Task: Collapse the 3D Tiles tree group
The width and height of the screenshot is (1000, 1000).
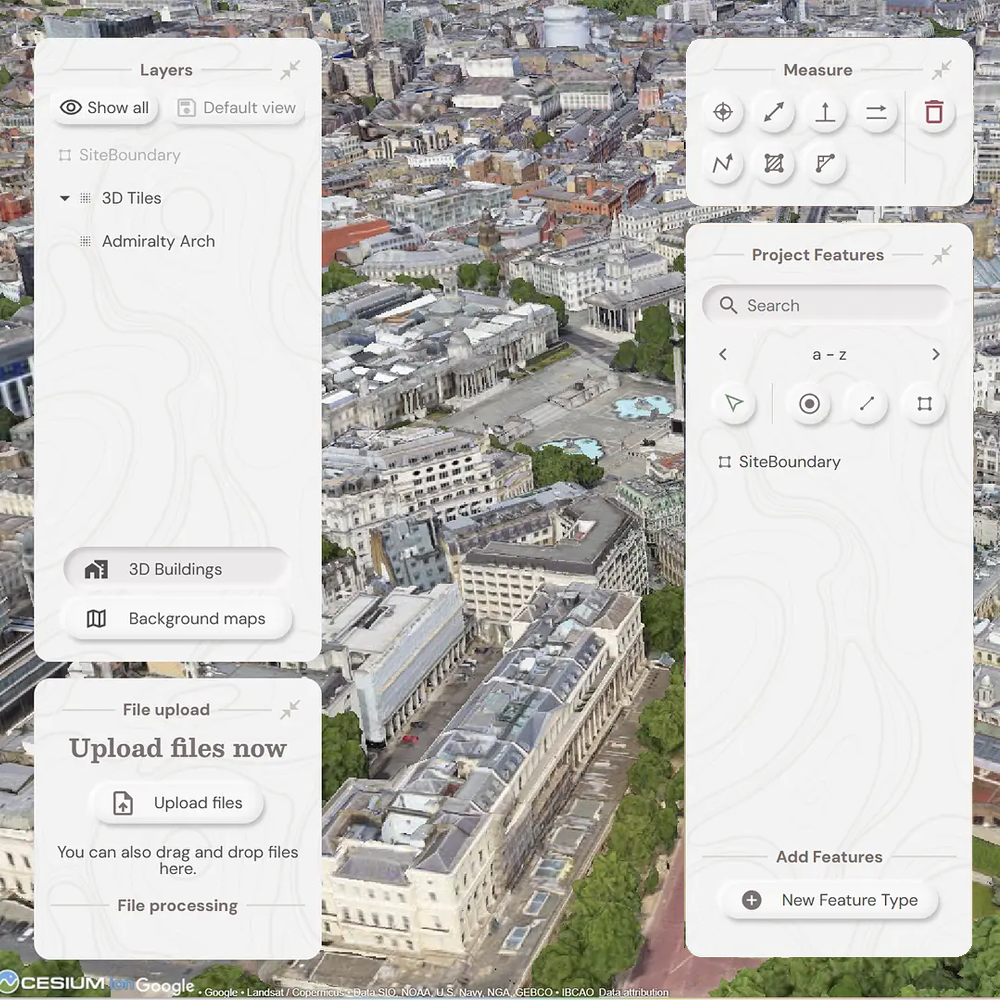Action: click(65, 198)
